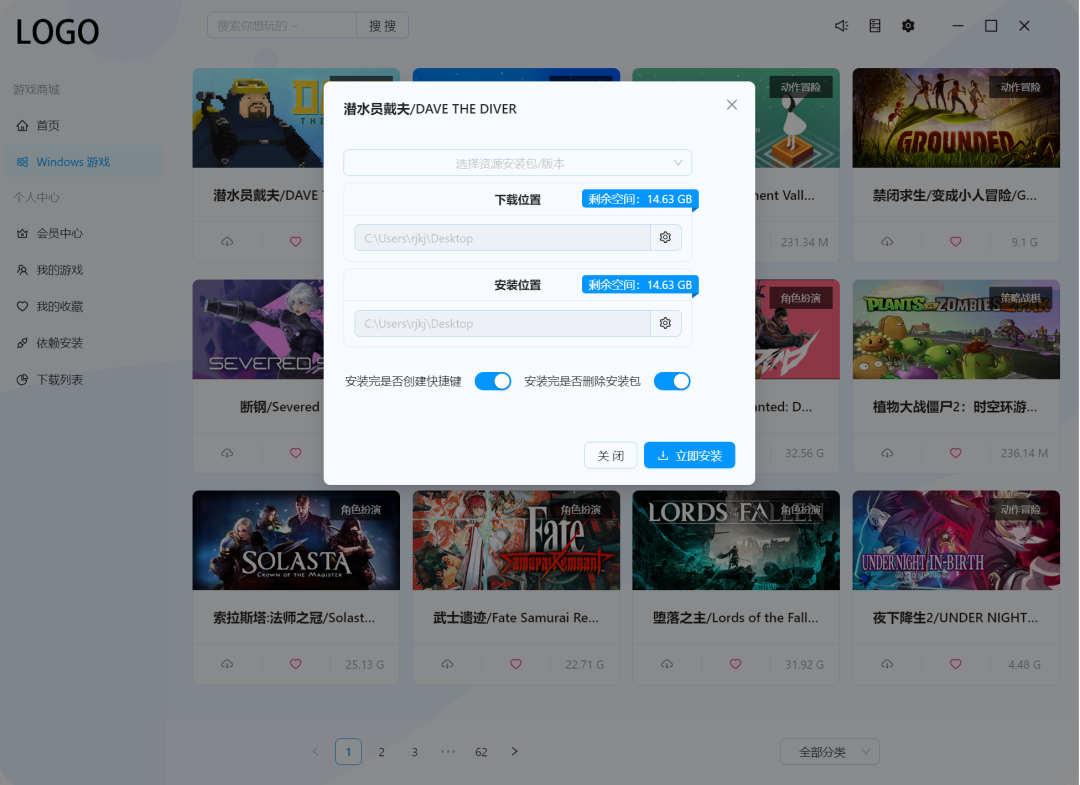1080x785 pixels.
Task: Click the 夜下降生2 UNDER NIGHT title
Action: [955, 618]
